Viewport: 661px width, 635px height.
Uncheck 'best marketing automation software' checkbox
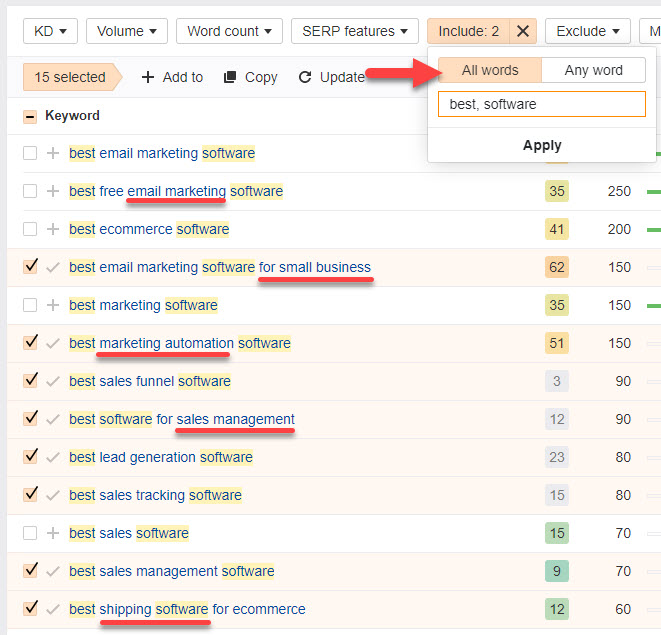coord(30,342)
